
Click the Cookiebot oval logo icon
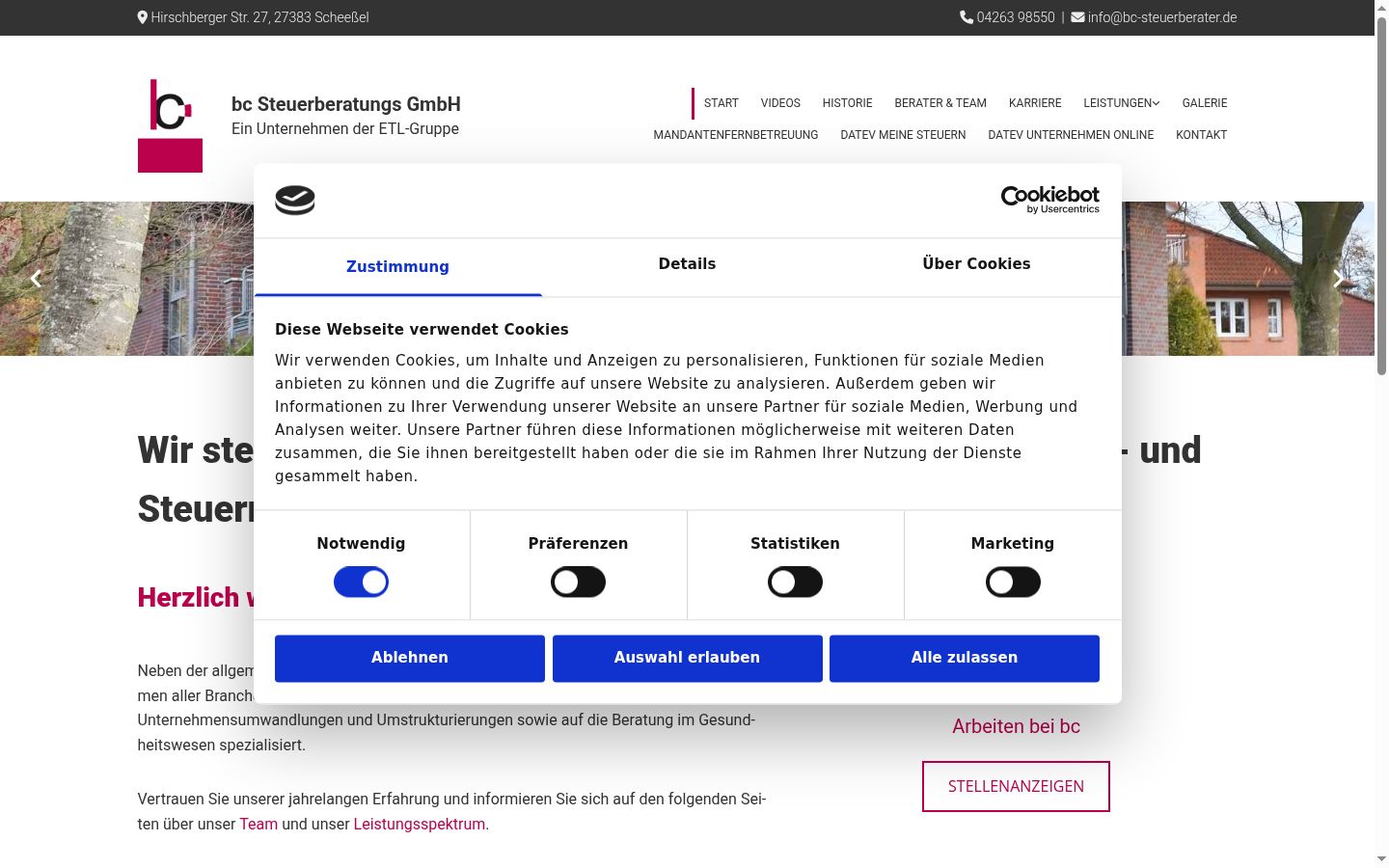[x=295, y=200]
